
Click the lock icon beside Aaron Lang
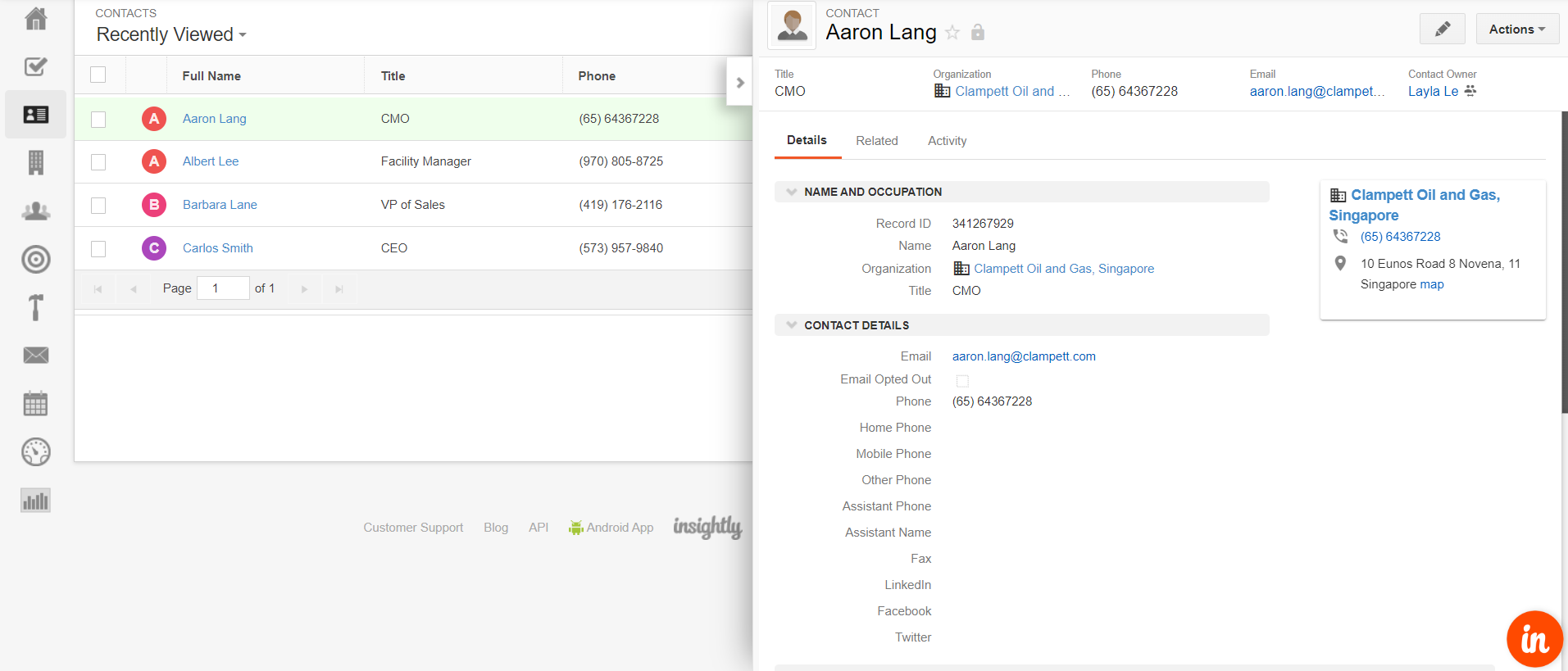[x=978, y=33]
